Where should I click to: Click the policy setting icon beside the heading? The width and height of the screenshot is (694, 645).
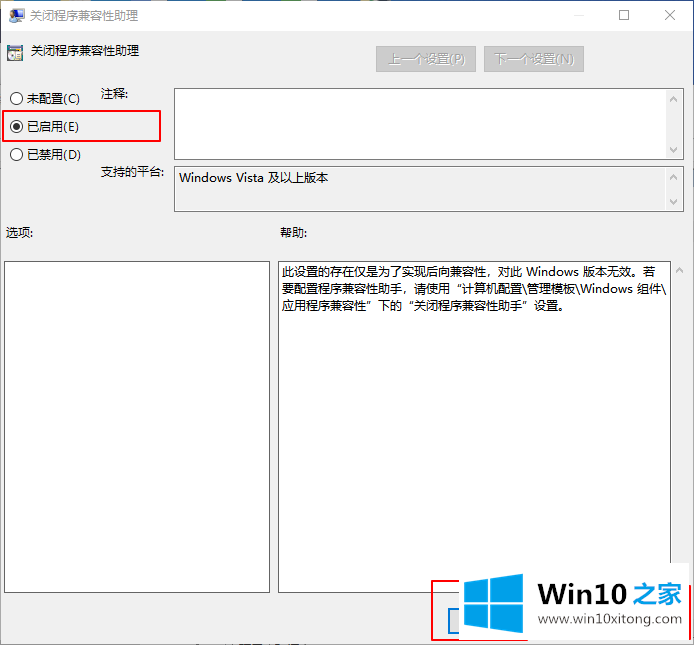tap(15, 53)
